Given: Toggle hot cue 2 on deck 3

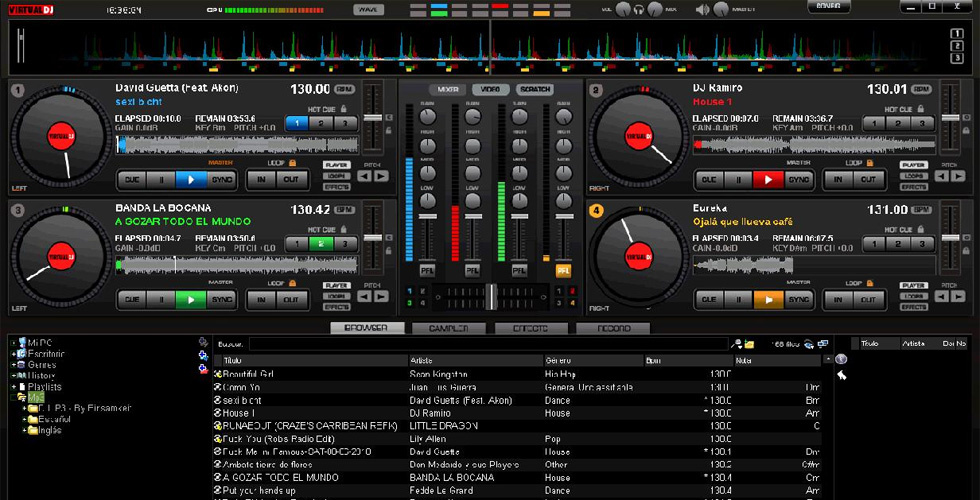Looking at the screenshot, I should tap(321, 244).
